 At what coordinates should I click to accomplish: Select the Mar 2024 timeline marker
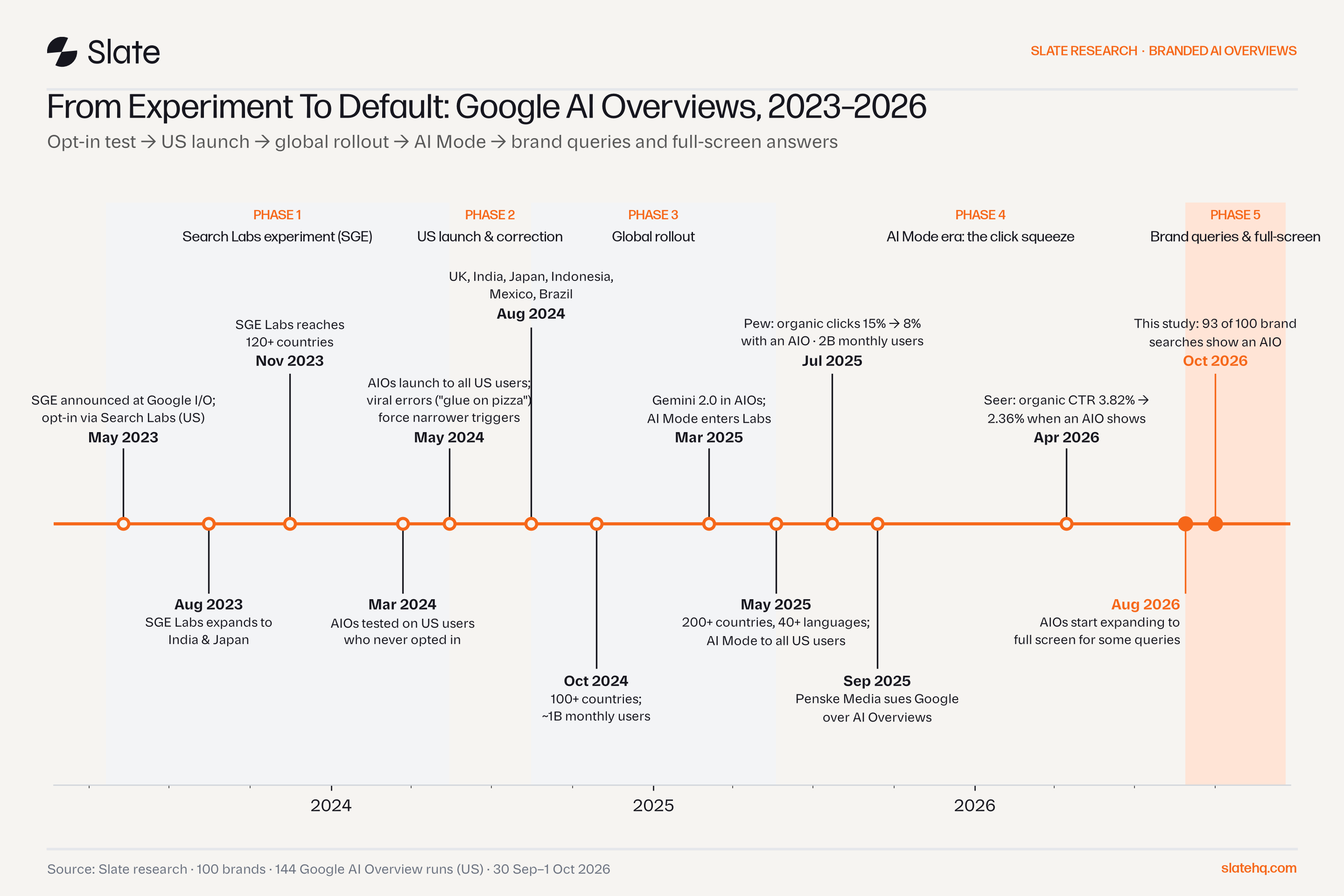pyautogui.click(x=403, y=524)
